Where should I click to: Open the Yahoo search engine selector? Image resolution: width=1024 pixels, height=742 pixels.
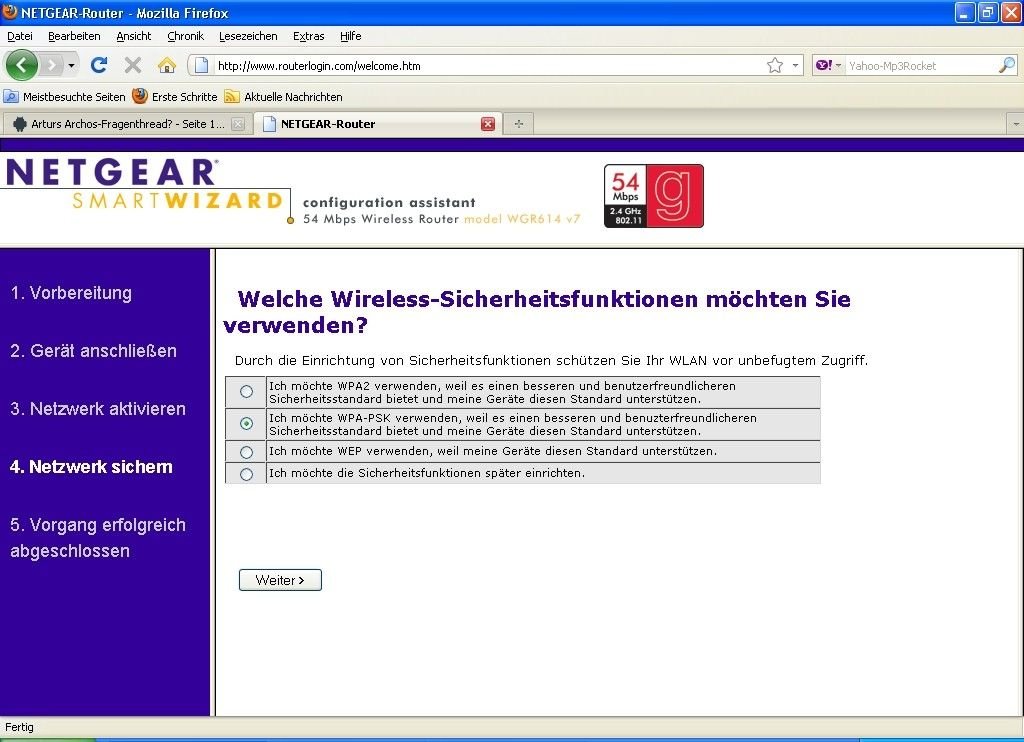click(827, 65)
